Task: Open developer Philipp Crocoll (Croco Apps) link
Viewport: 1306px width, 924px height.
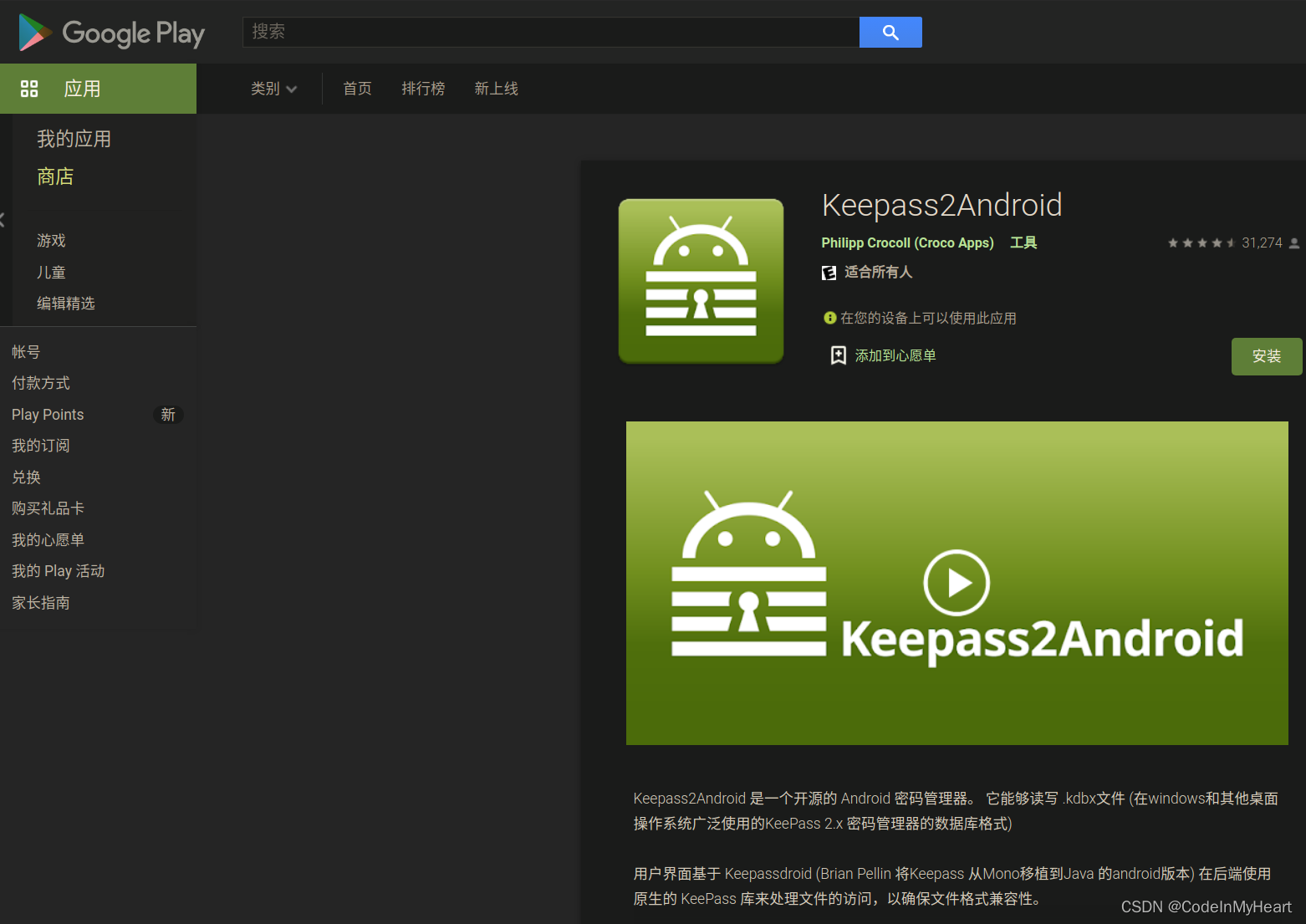Action: pos(907,242)
